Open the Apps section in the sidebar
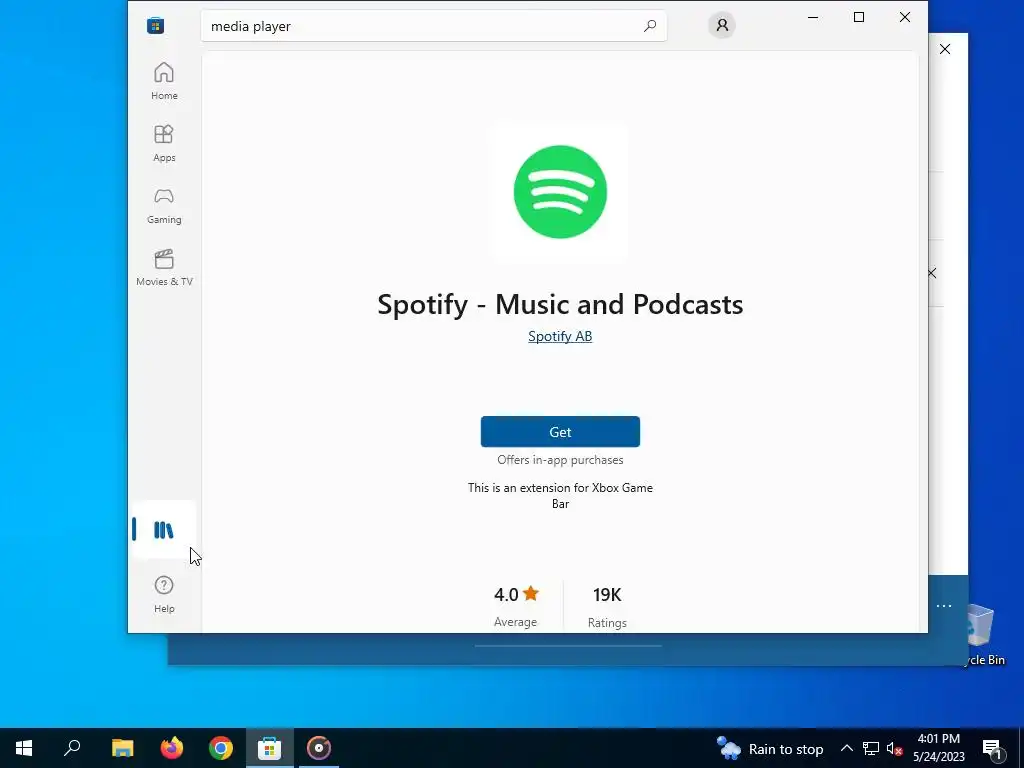Viewport: 1024px width, 768px height. coord(164,144)
